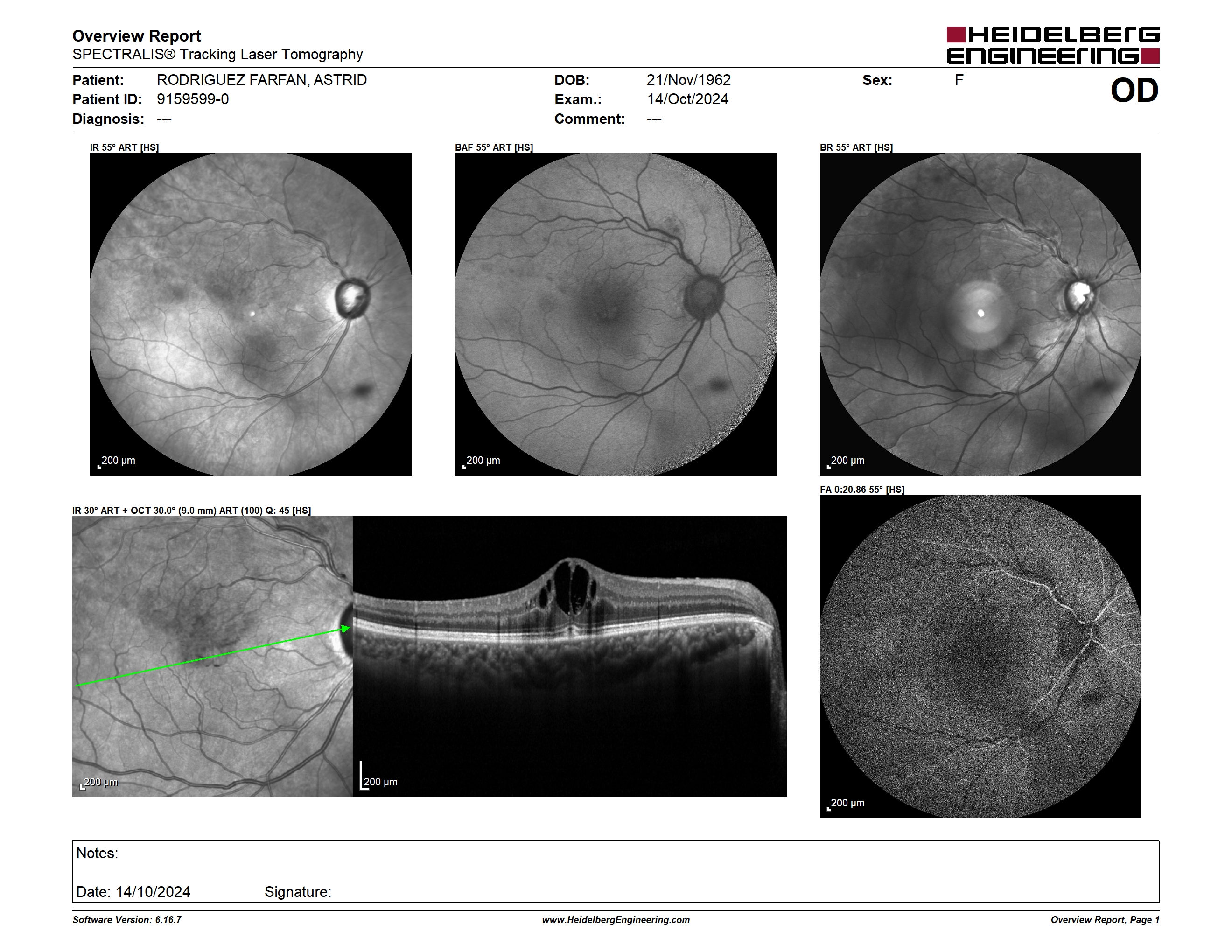Click the BAF 55° ART [HS] caption
The width and height of the screenshot is (1232, 952).
(x=494, y=147)
